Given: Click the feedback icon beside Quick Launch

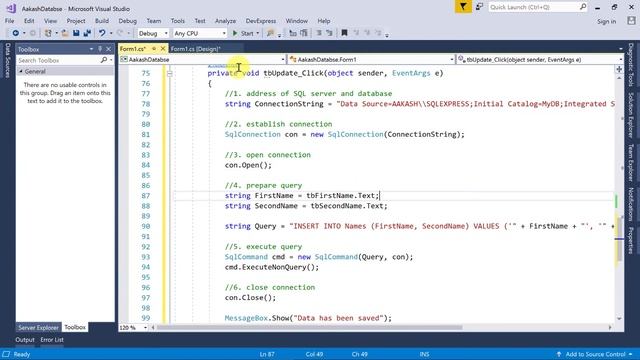Looking at the screenshot, I should coord(480,7).
